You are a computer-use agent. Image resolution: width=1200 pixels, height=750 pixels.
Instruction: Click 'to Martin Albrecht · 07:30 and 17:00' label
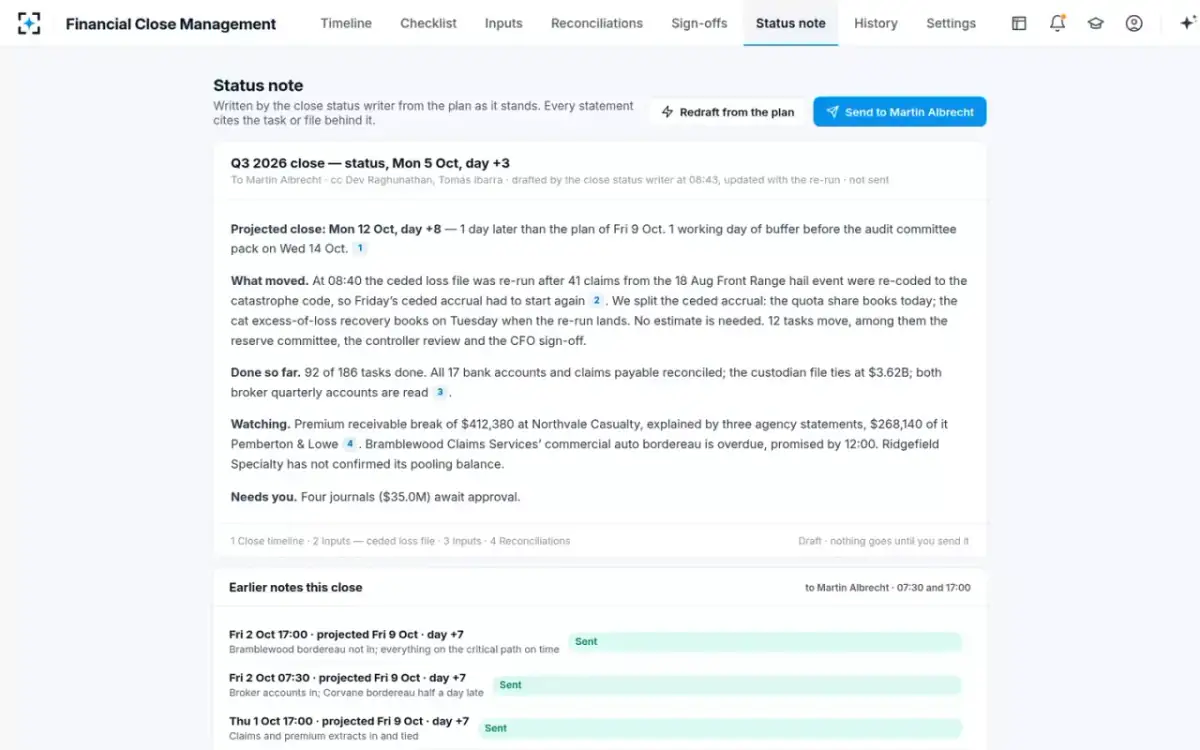888,588
